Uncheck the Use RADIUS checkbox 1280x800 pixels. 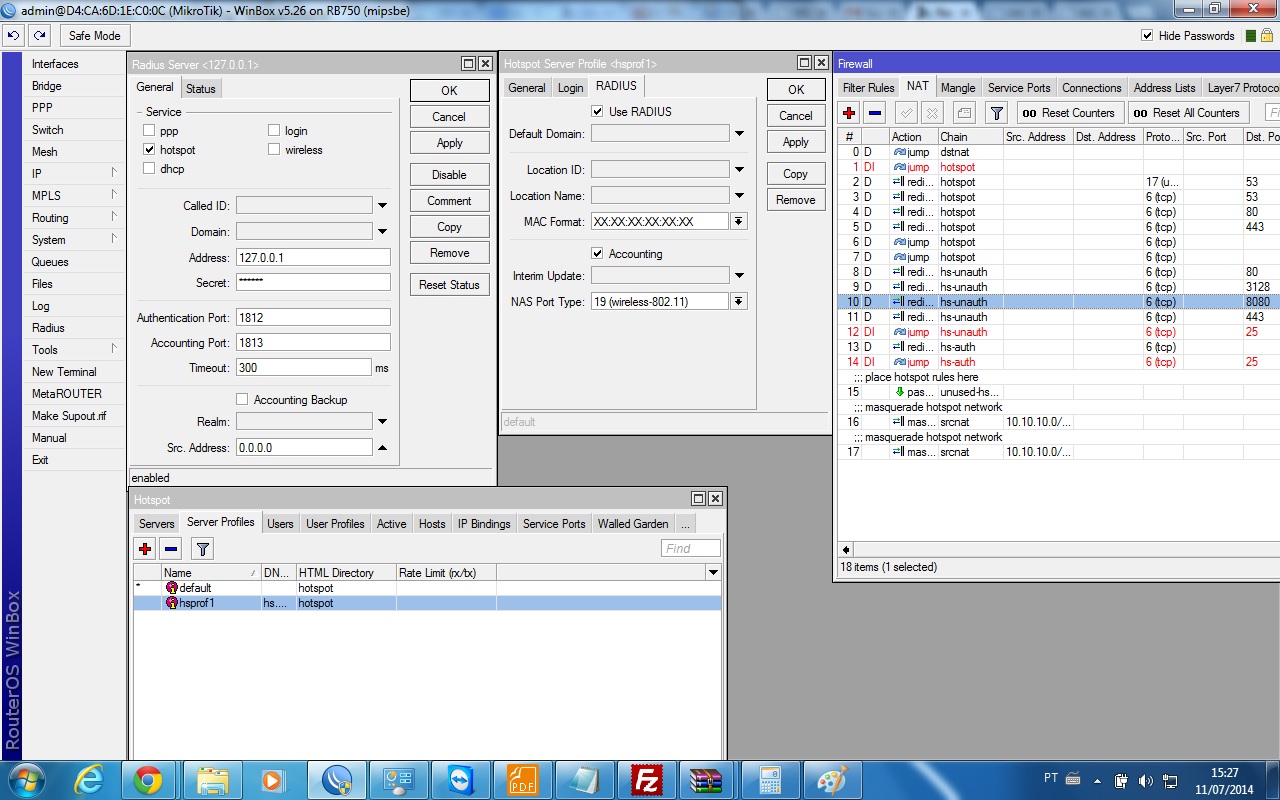[598, 112]
